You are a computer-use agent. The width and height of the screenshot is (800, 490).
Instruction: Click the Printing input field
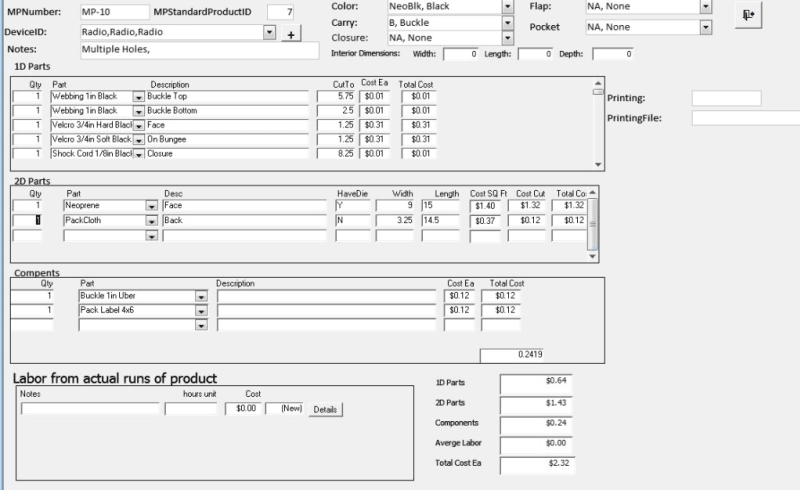(727, 99)
